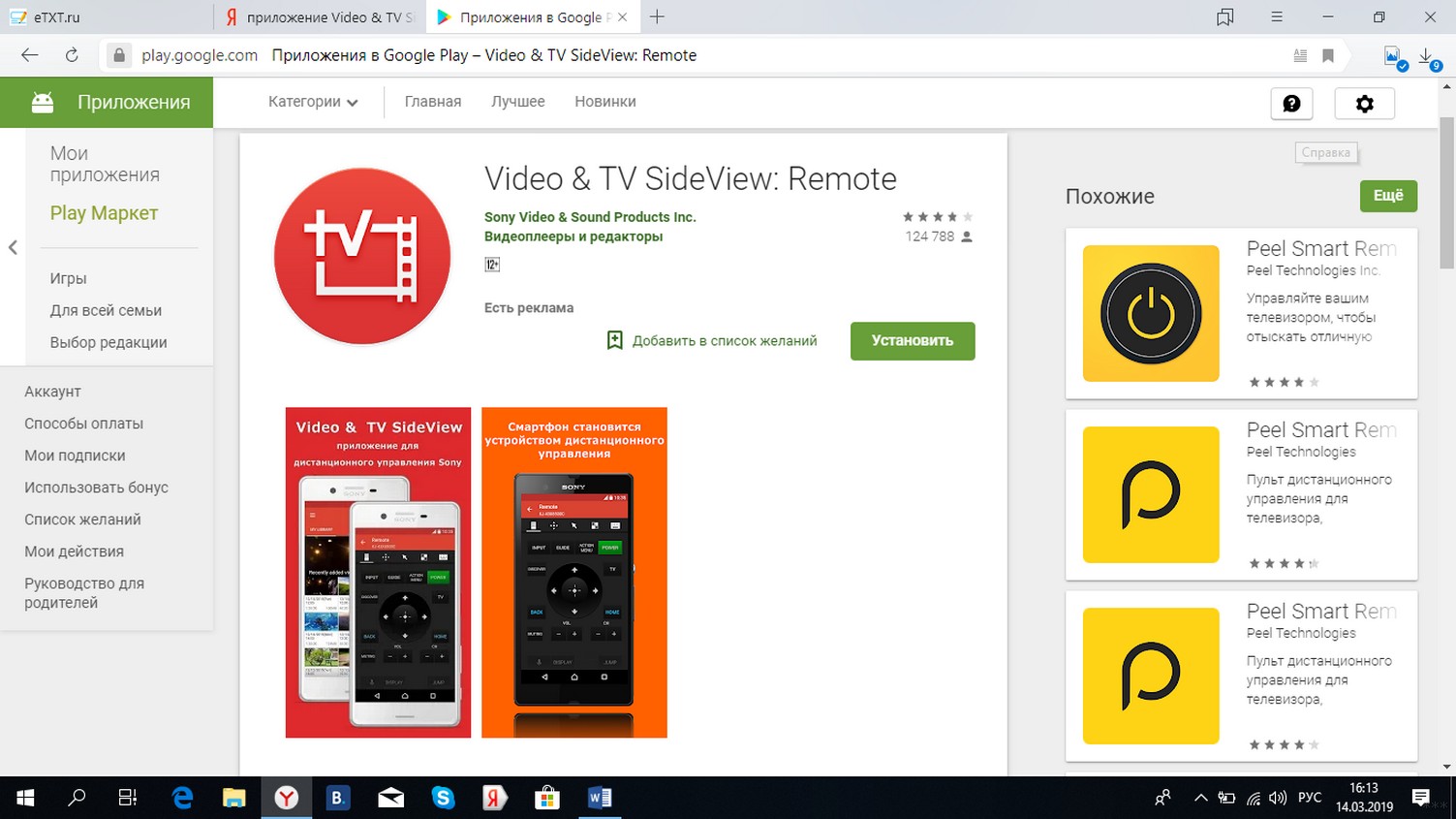
Task: Expand the Категории dropdown
Action: [x=313, y=102]
